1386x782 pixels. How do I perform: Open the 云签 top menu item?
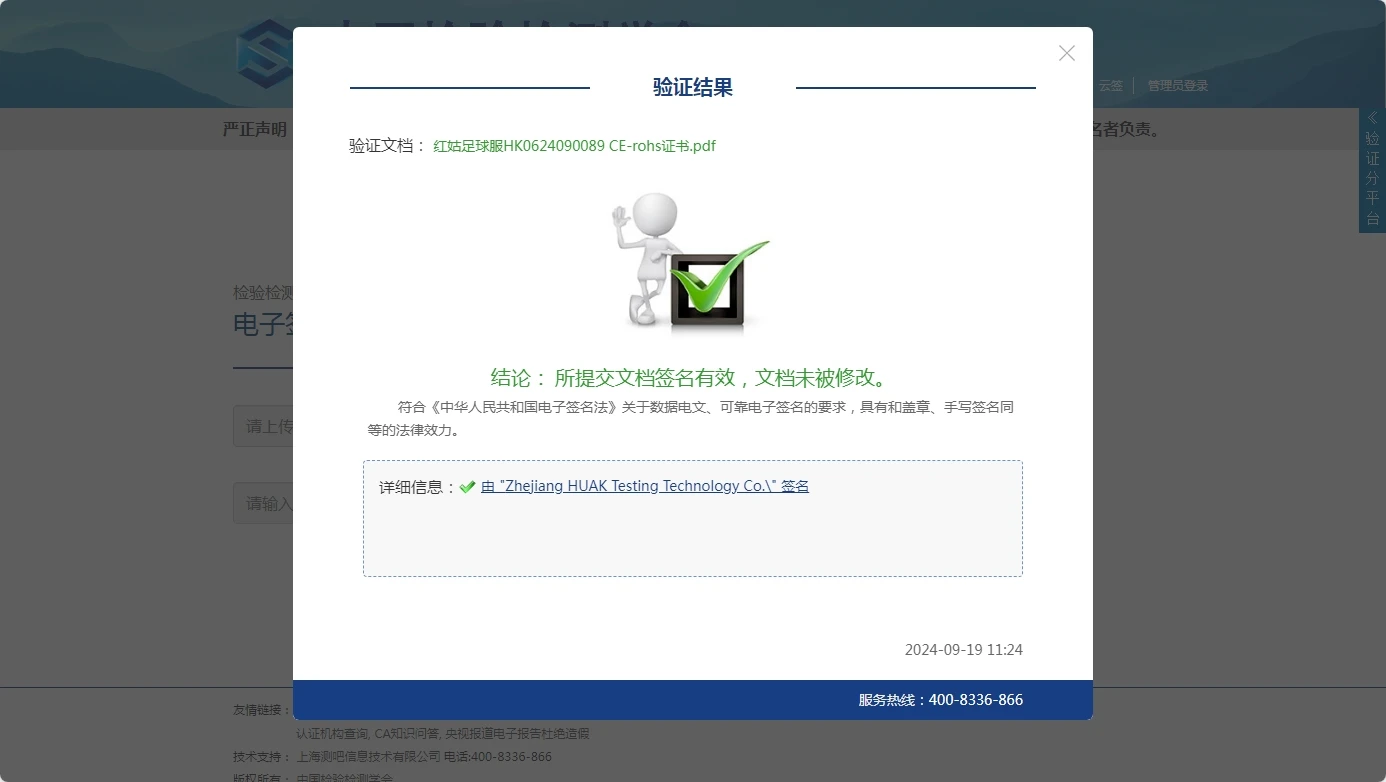1110,86
